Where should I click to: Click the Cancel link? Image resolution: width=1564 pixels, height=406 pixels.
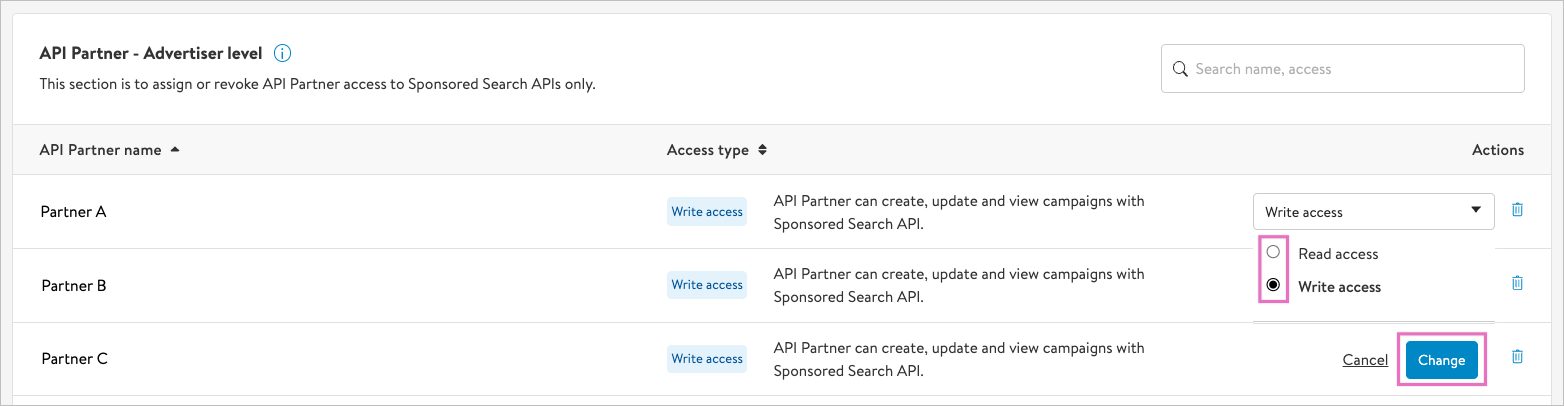(1365, 360)
